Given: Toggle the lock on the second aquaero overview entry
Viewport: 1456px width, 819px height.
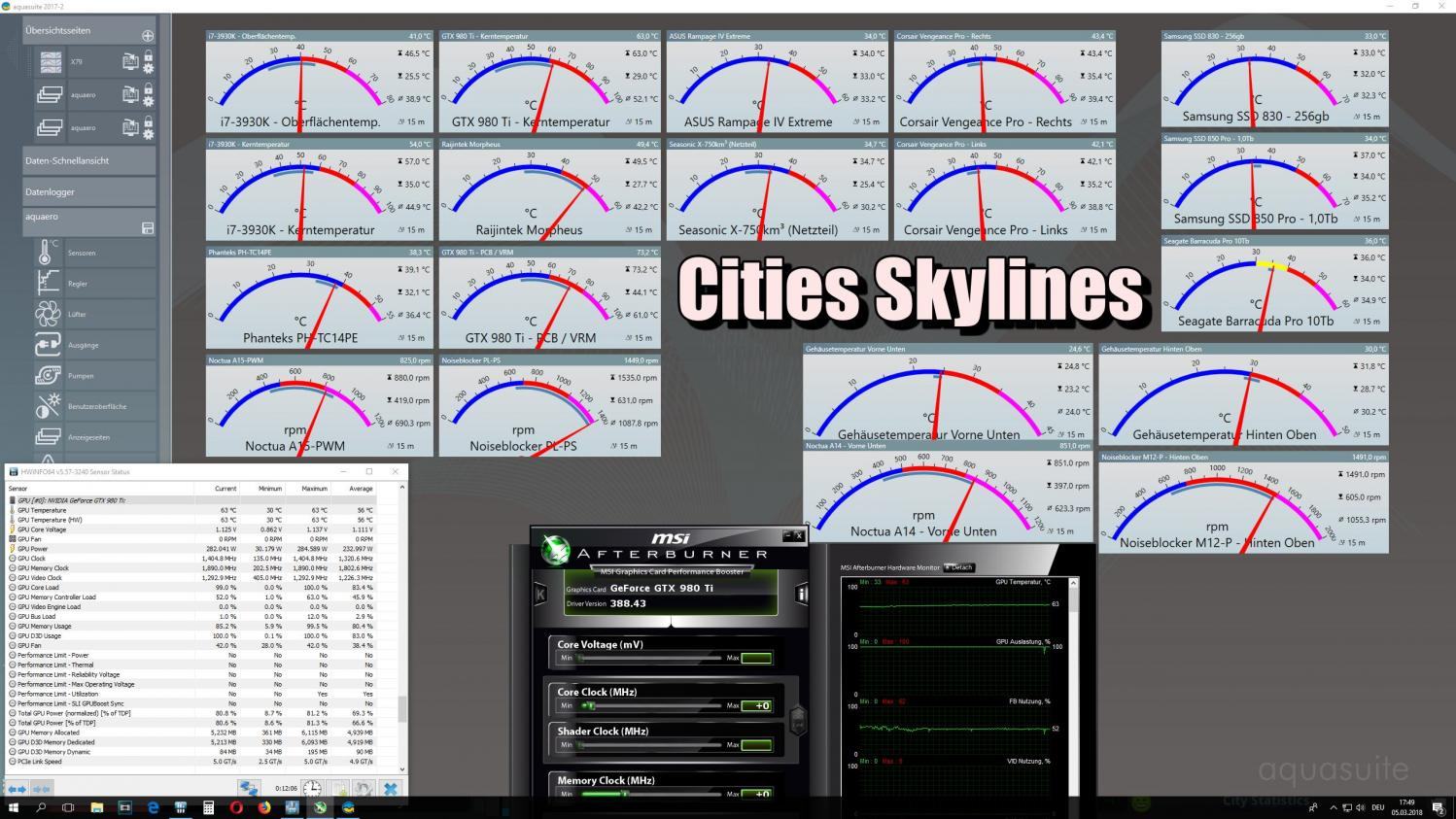Looking at the screenshot, I should [x=148, y=121].
